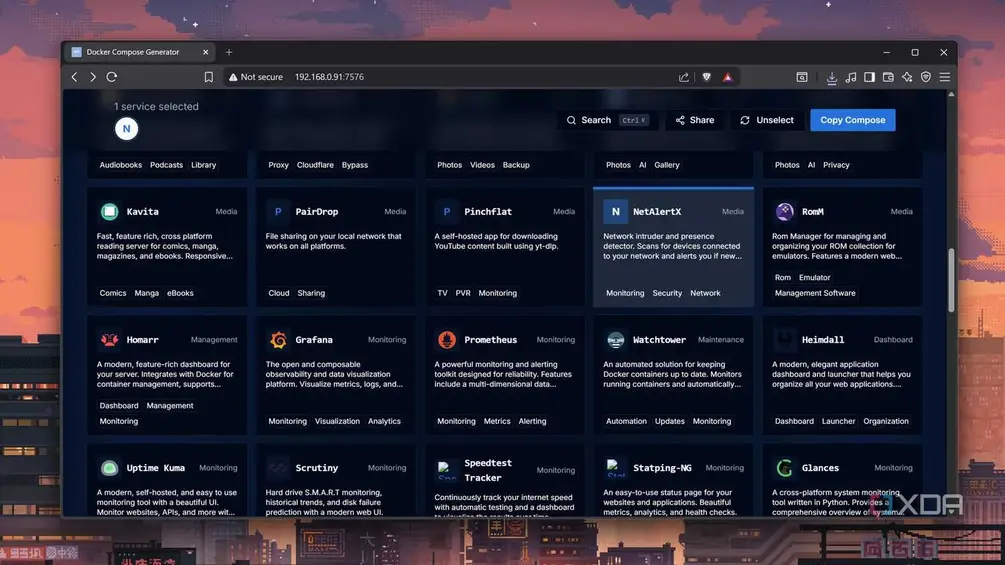Click the Glances logo icon
This screenshot has height=565, width=1005.
(784, 468)
